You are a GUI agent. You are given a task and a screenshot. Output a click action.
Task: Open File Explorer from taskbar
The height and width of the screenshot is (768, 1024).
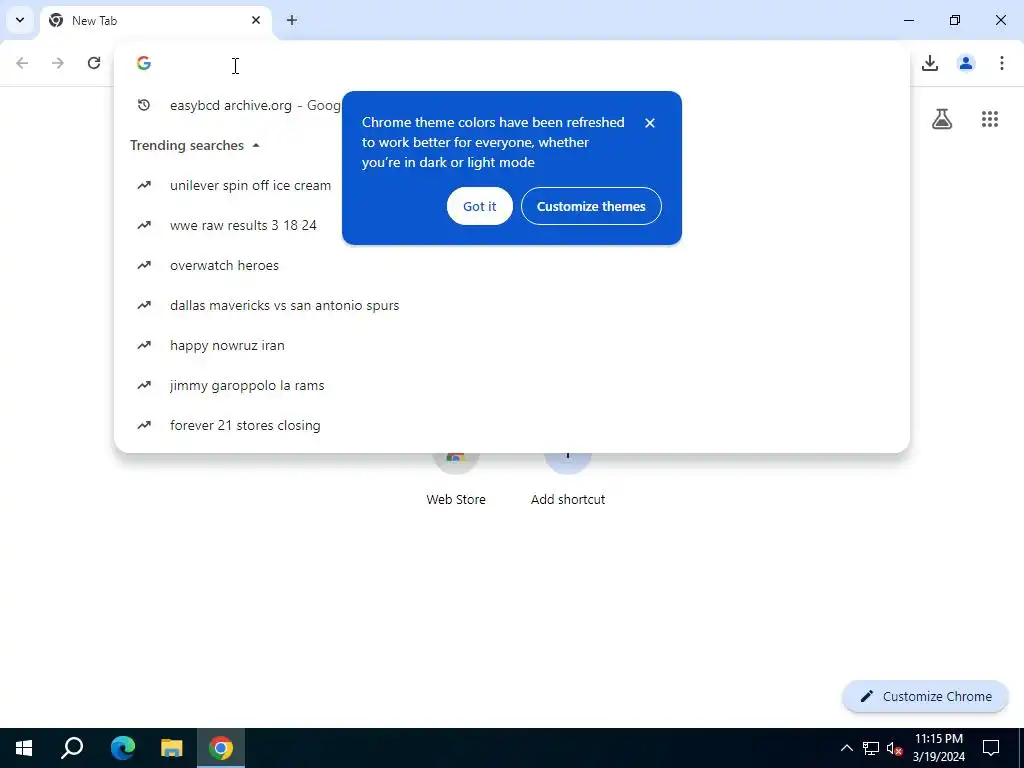[172, 748]
